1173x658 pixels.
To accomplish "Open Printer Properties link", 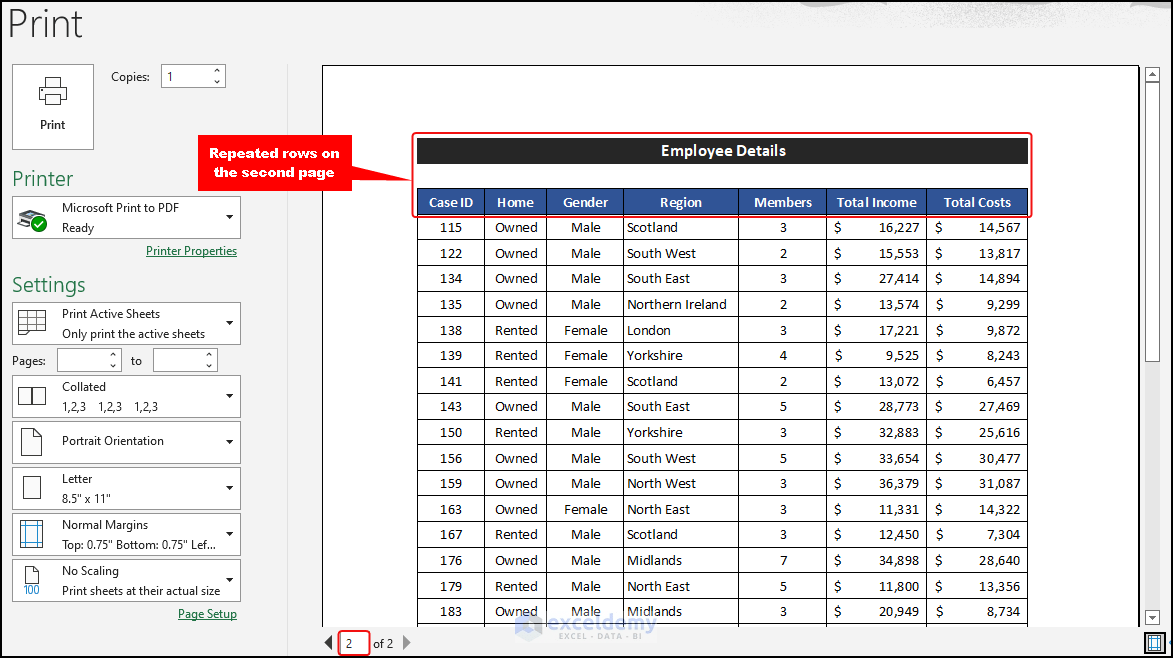I will tap(191, 250).
